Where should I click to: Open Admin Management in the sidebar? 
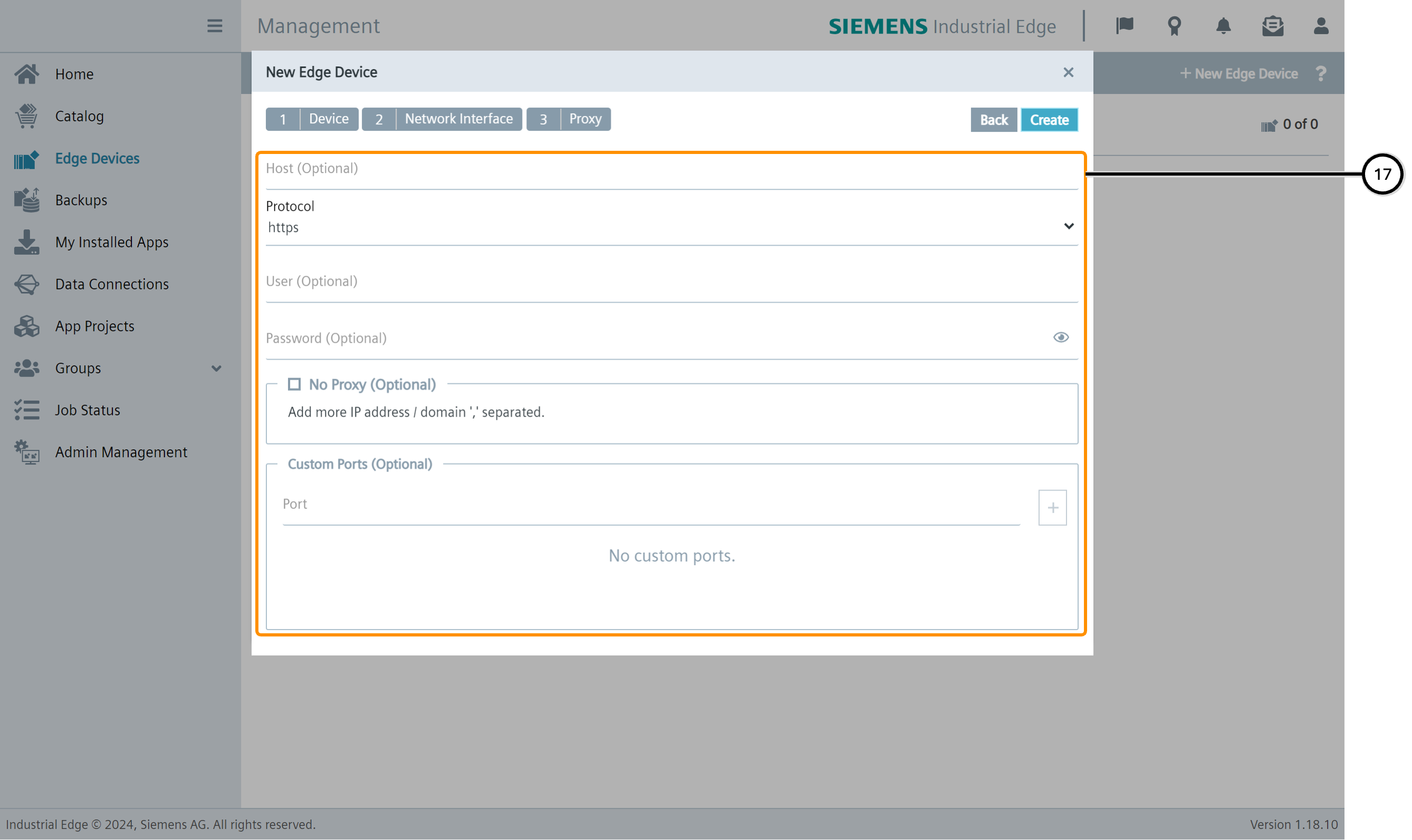pyautogui.click(x=121, y=452)
